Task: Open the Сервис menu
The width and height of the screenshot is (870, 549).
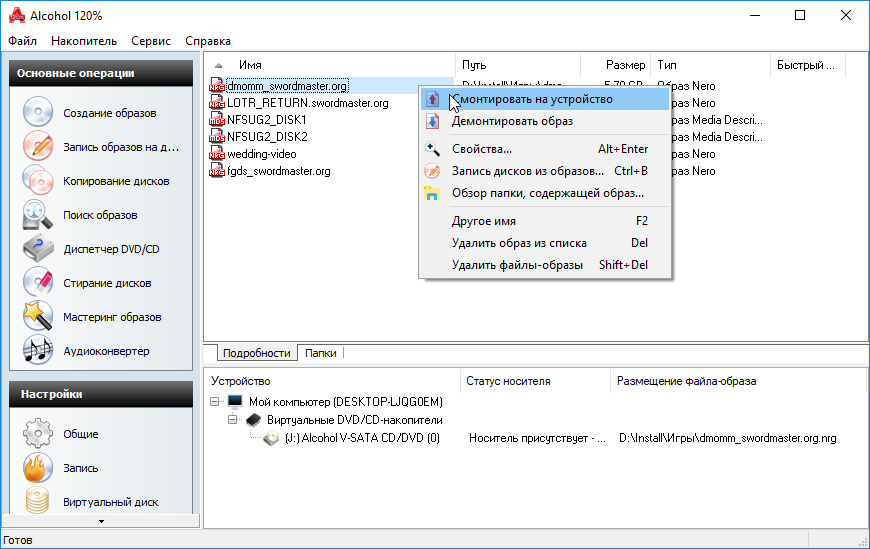Action: pyautogui.click(x=151, y=41)
